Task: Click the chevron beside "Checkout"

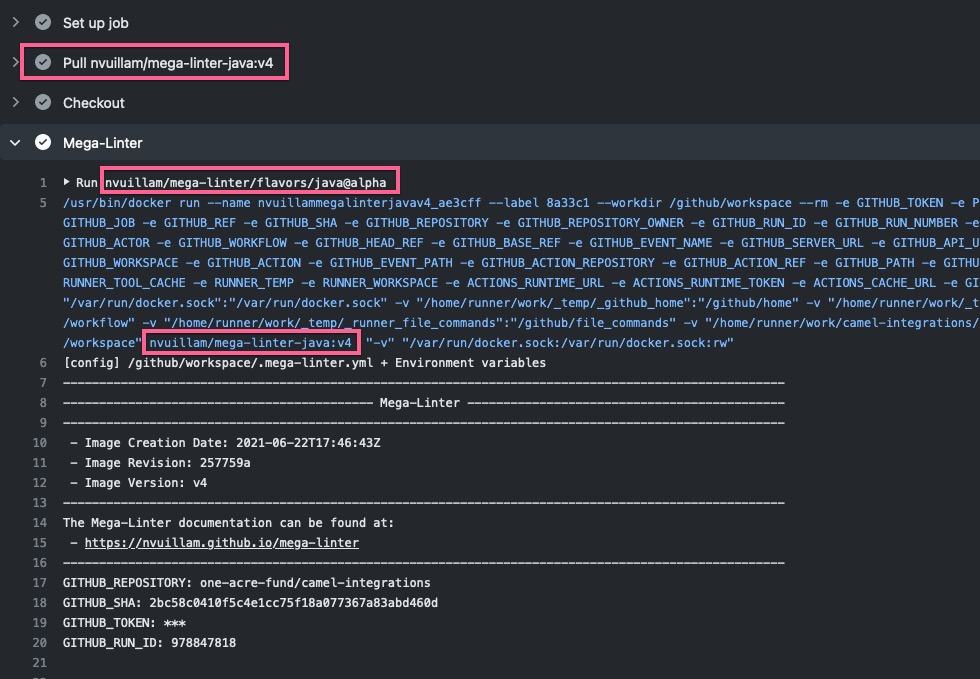Action: click(x=14, y=102)
